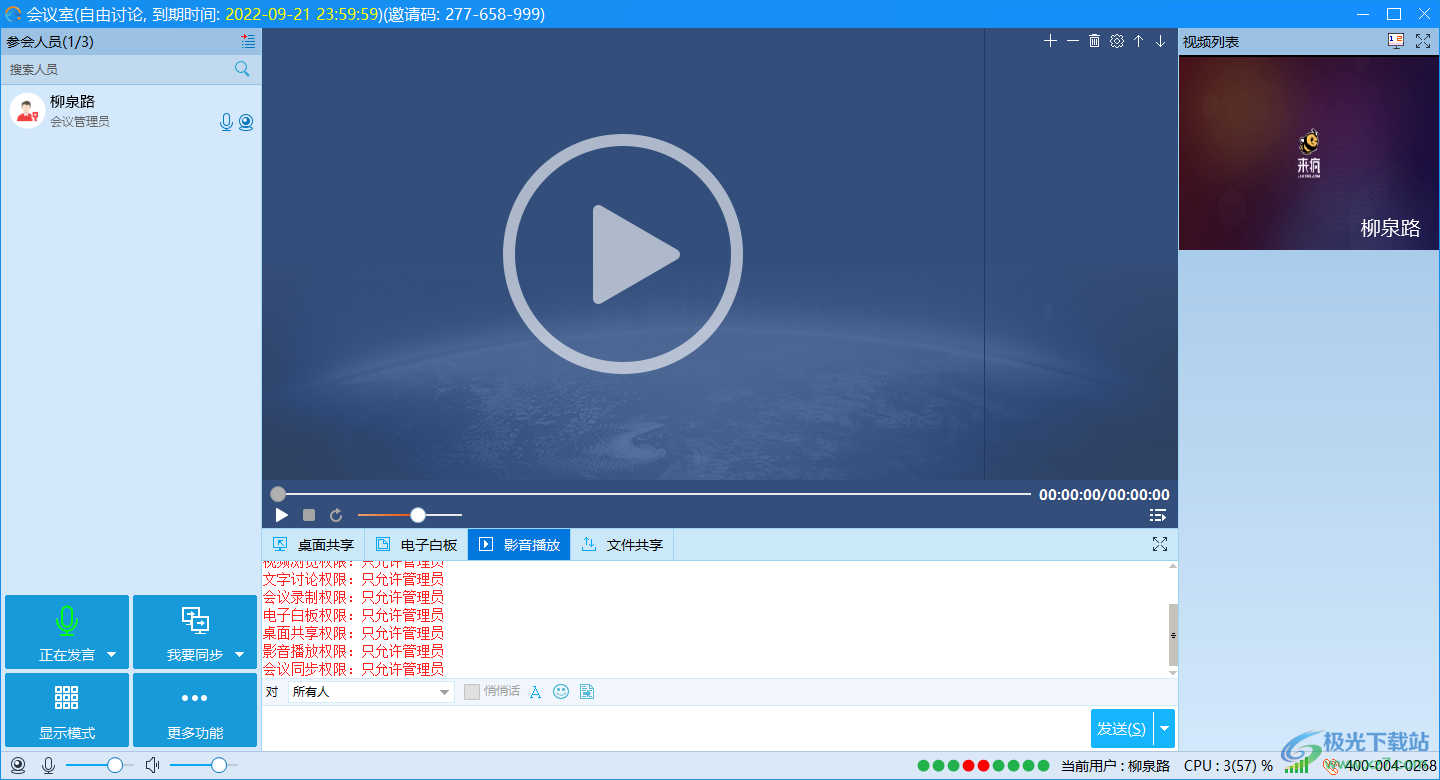Click the search icon in participant search
1440x780 pixels.
(242, 69)
